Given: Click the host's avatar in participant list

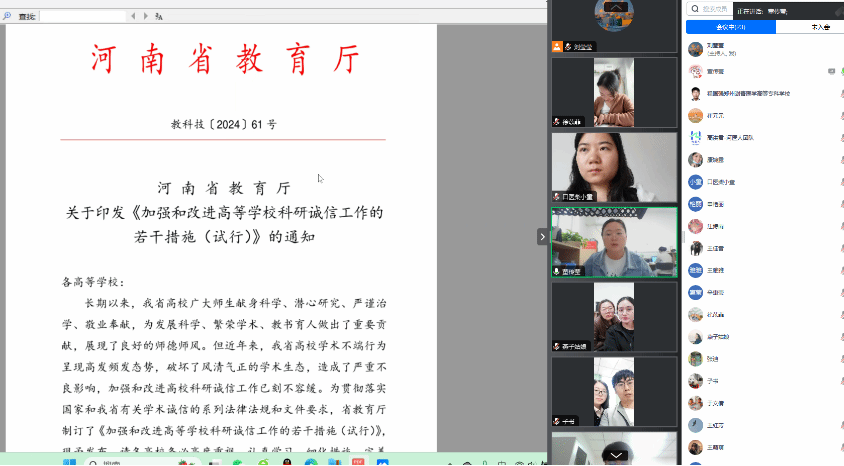Looking at the screenshot, I should point(695,49).
